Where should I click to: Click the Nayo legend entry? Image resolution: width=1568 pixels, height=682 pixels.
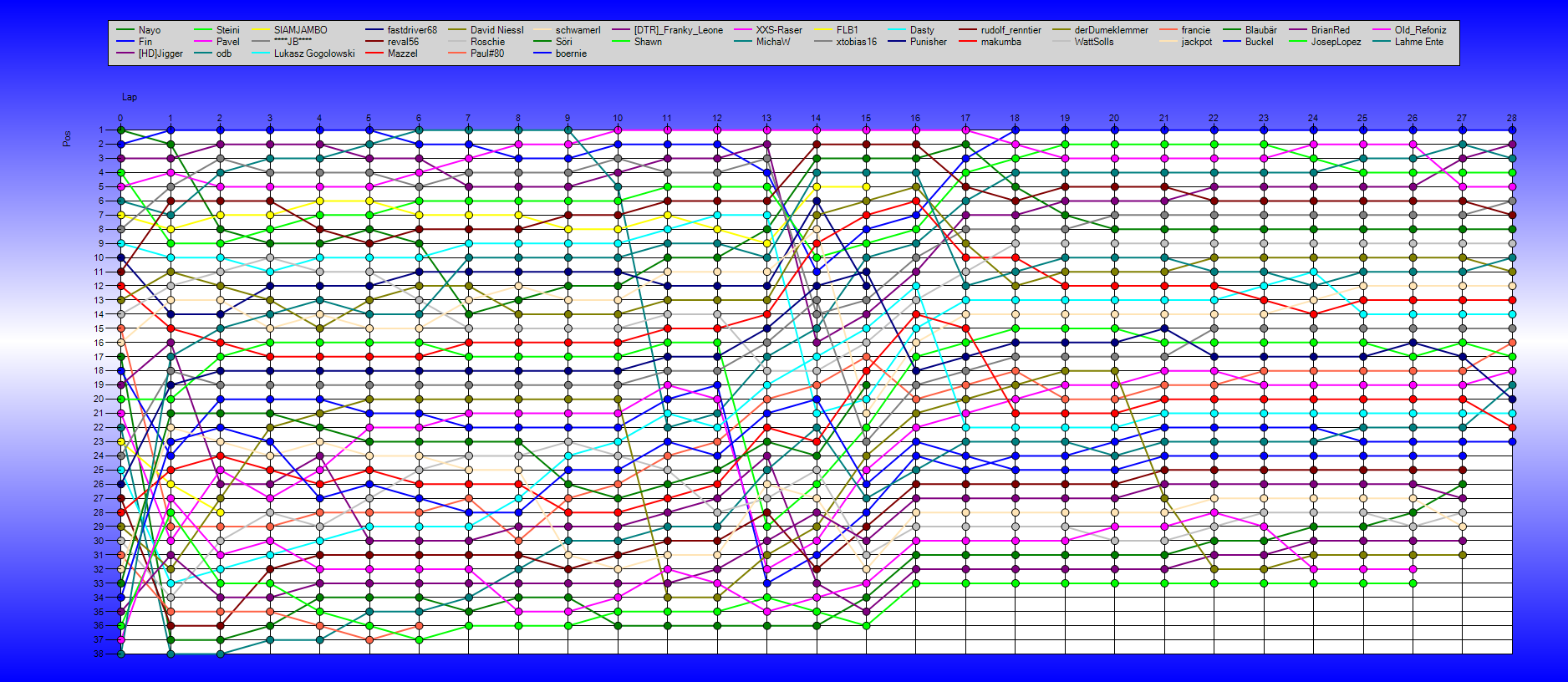point(150,30)
